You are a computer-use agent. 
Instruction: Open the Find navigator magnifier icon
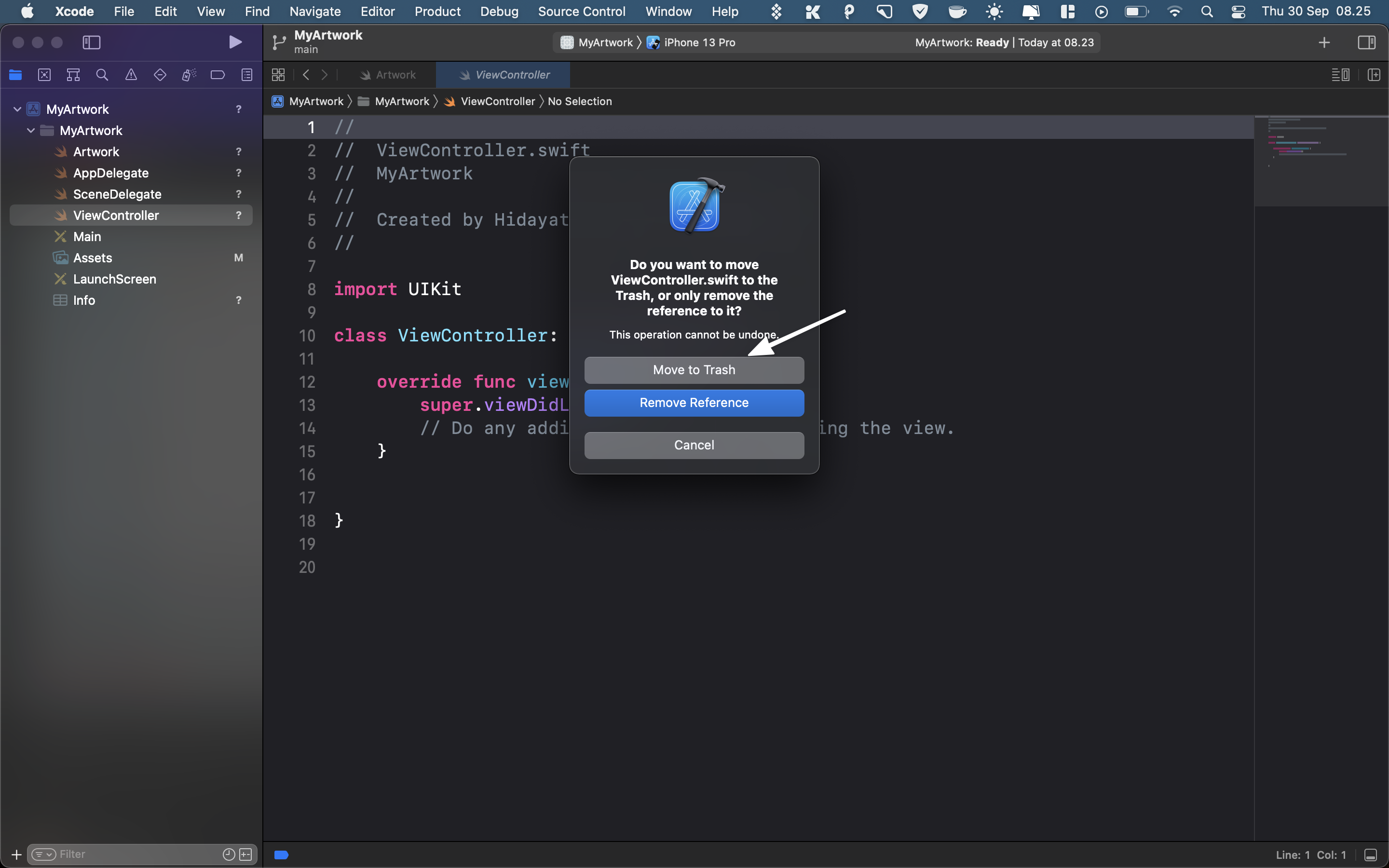point(102,75)
